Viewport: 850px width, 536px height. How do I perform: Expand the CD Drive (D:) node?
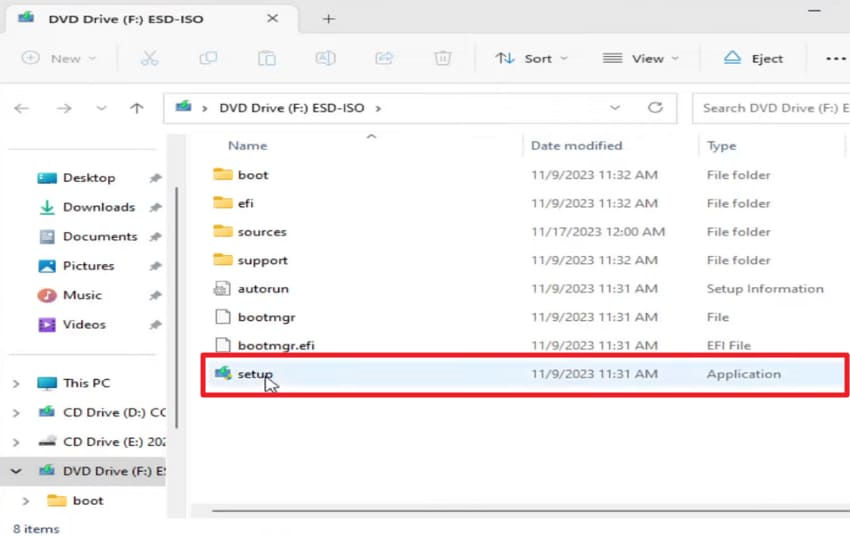(x=16, y=413)
